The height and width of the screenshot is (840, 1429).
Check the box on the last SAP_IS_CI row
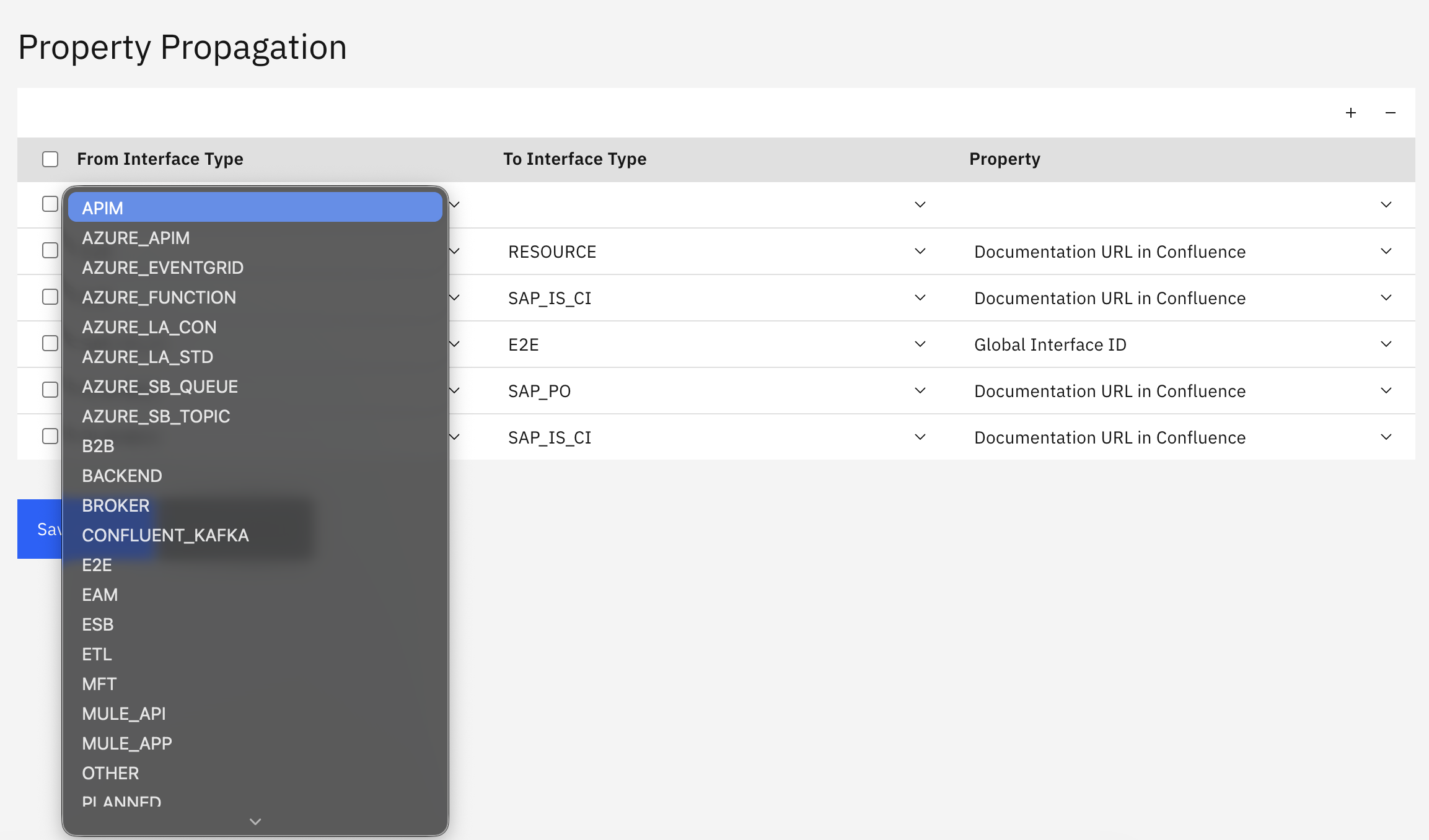pyautogui.click(x=50, y=436)
